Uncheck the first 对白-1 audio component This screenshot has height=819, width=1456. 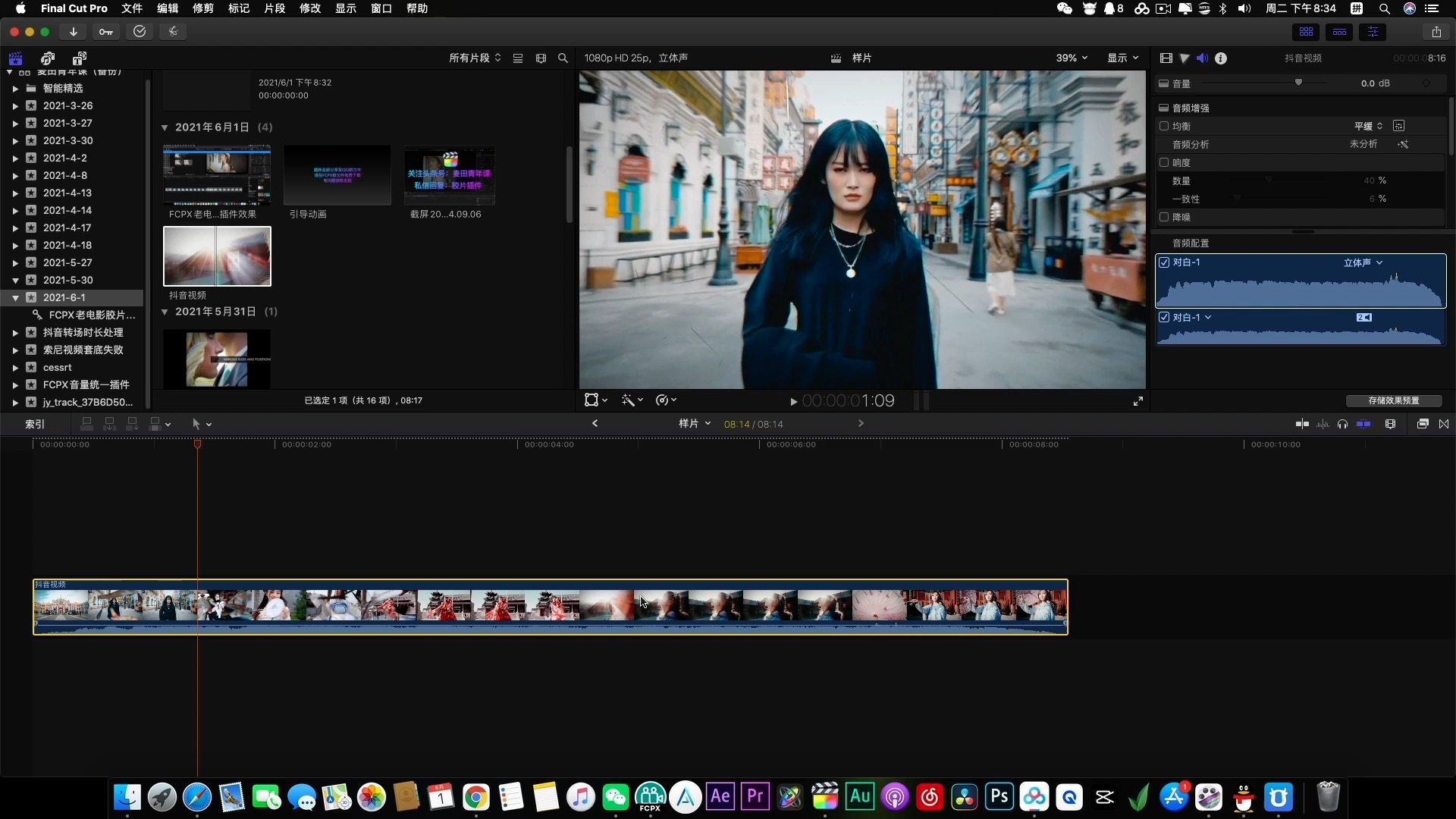(1164, 262)
